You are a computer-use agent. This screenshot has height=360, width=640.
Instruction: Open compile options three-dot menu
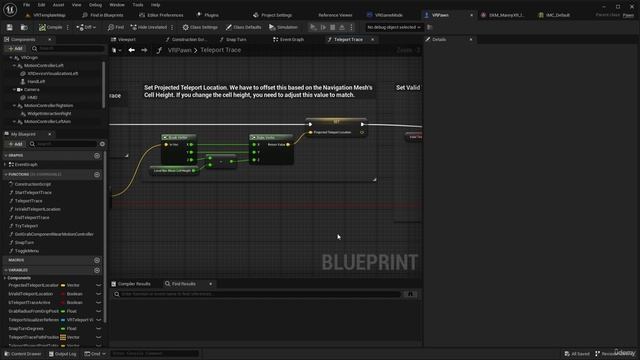[x=68, y=27]
